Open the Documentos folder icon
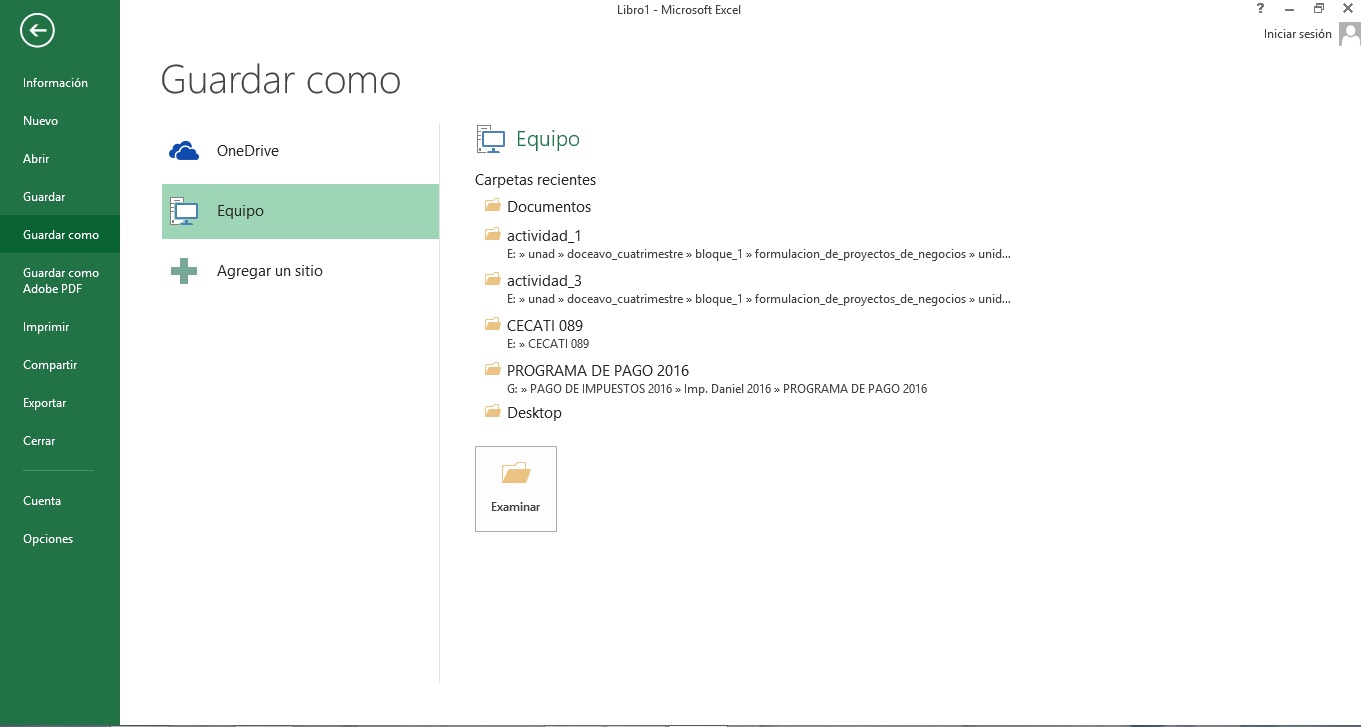Image resolution: width=1361 pixels, height=727 pixels. 492,206
